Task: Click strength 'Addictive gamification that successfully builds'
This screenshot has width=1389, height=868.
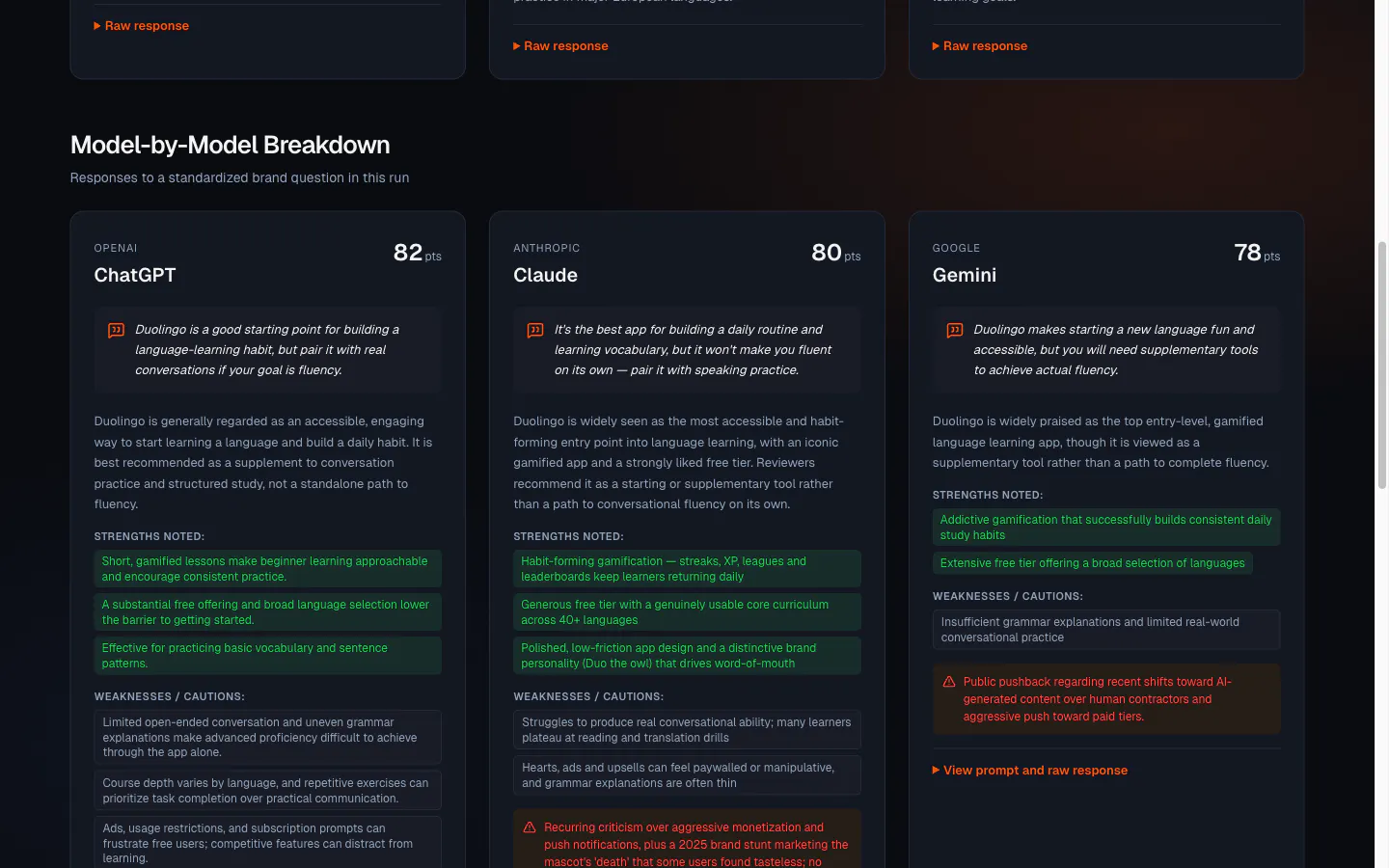Action: click(1106, 528)
